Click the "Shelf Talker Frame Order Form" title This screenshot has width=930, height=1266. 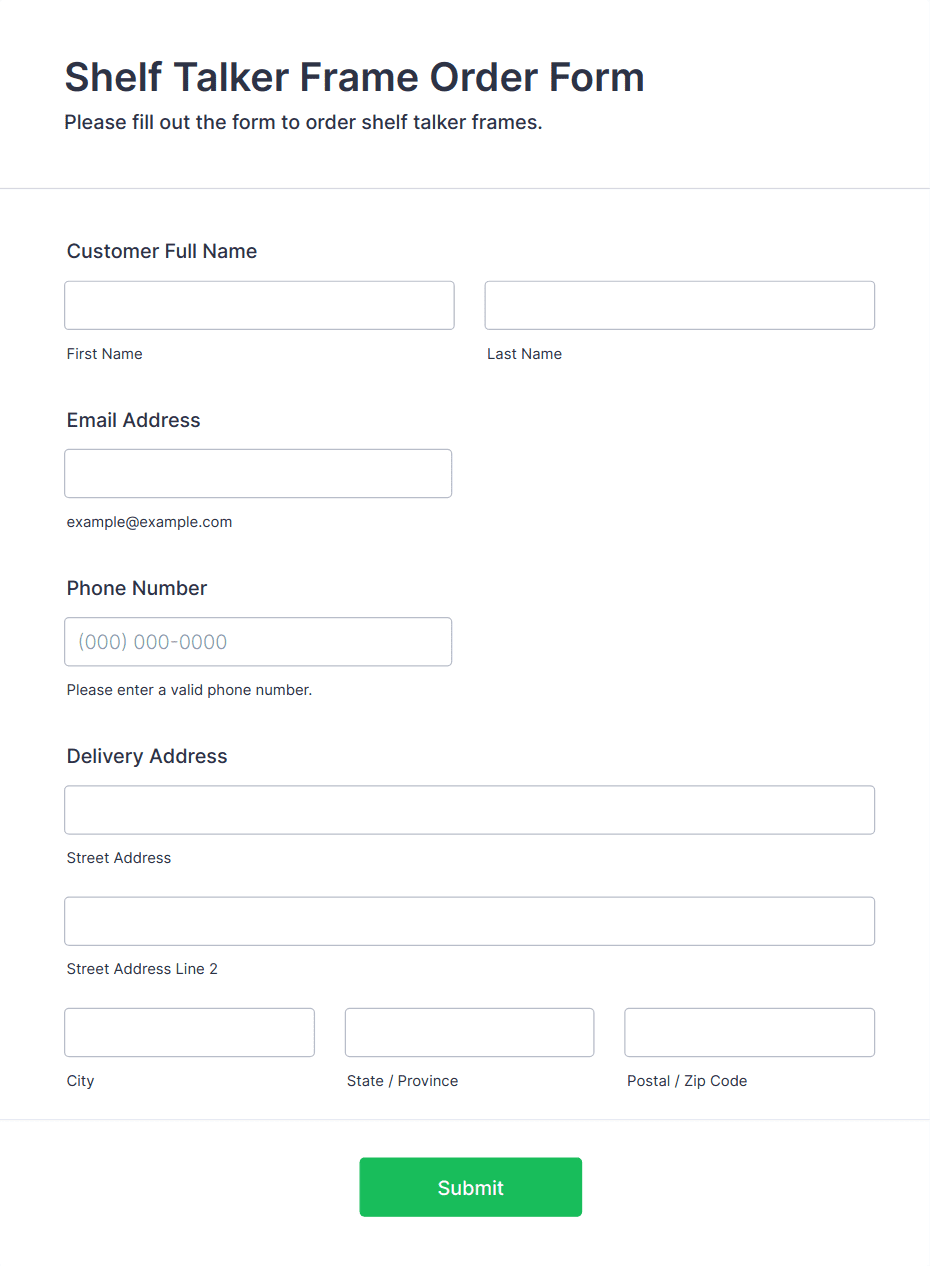tap(354, 77)
